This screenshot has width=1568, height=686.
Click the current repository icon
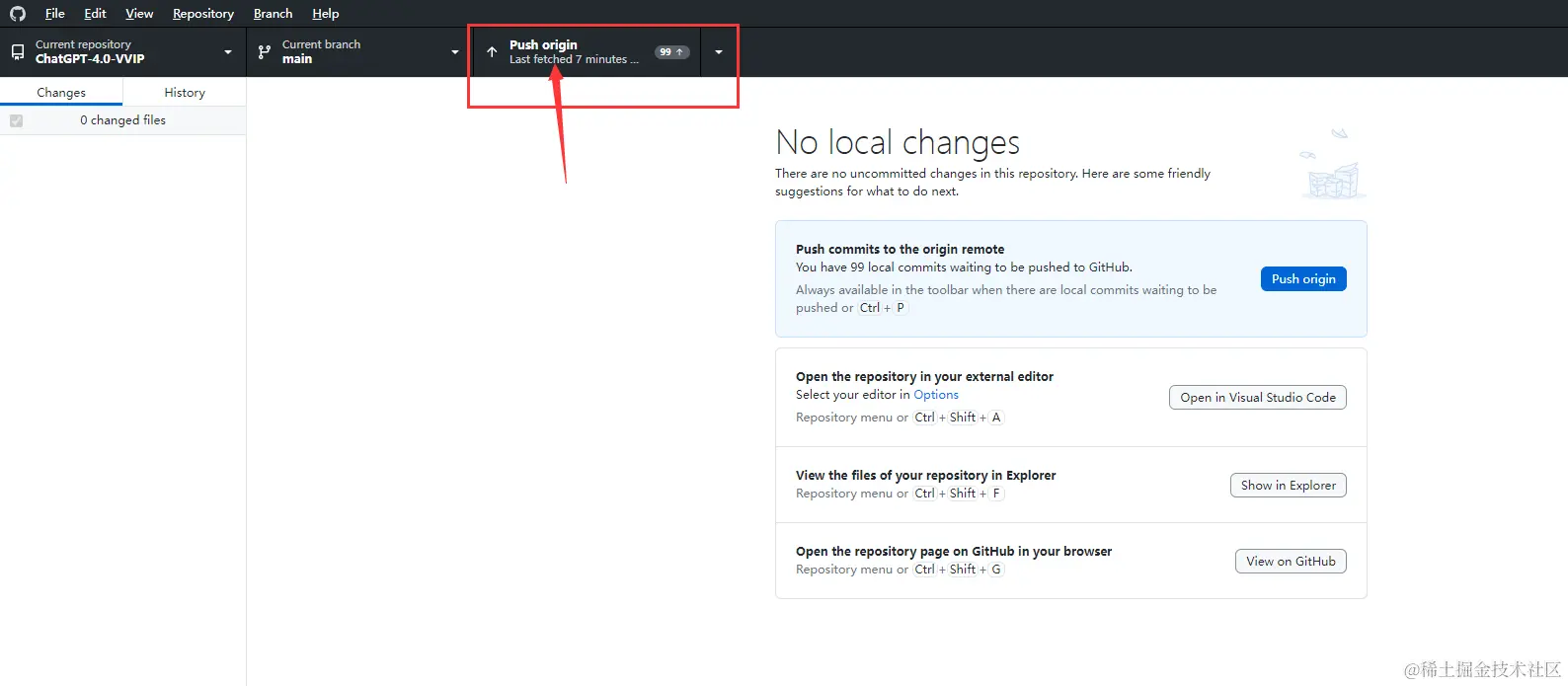click(18, 52)
